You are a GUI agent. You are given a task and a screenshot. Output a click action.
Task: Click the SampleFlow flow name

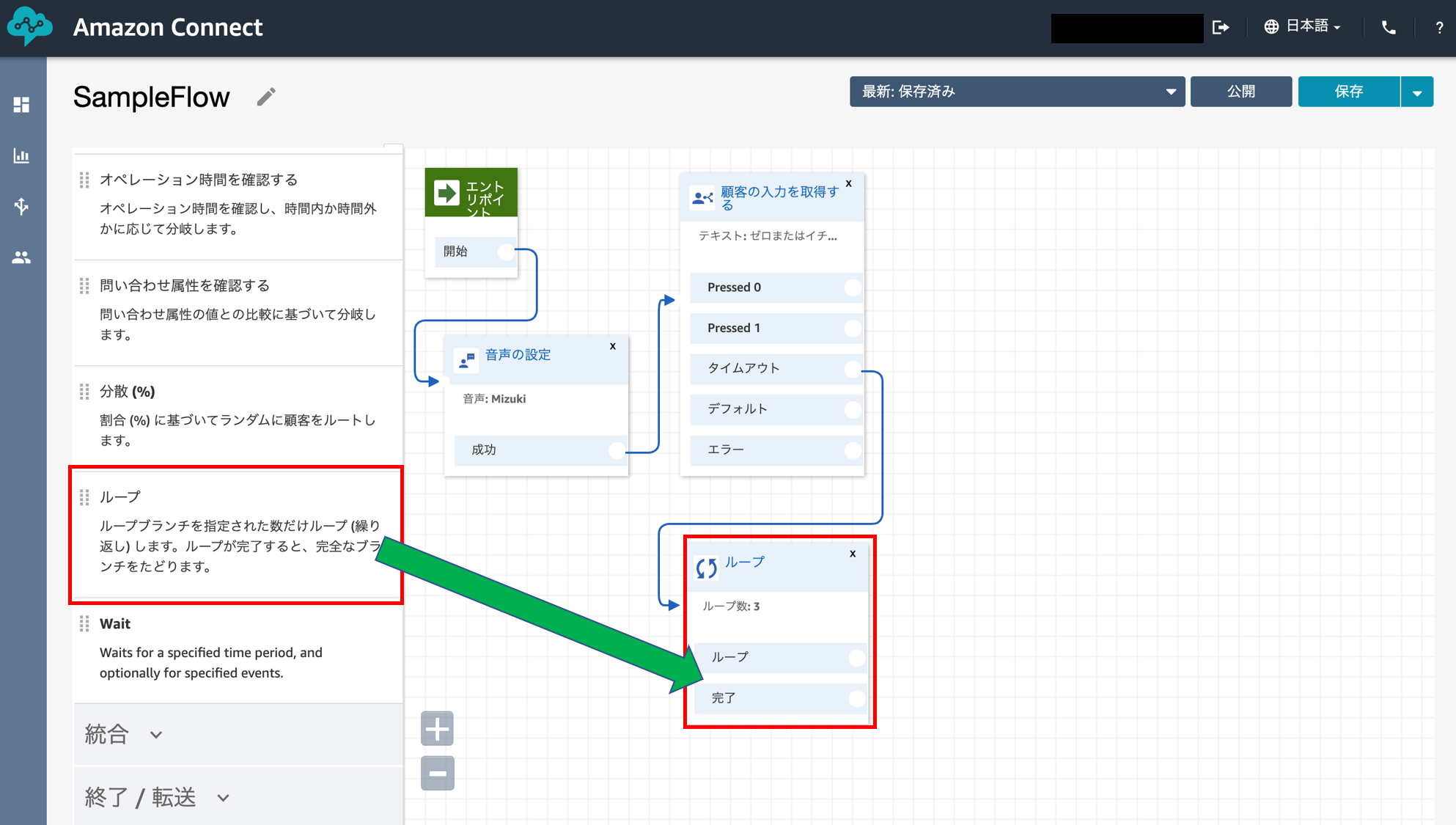(152, 97)
